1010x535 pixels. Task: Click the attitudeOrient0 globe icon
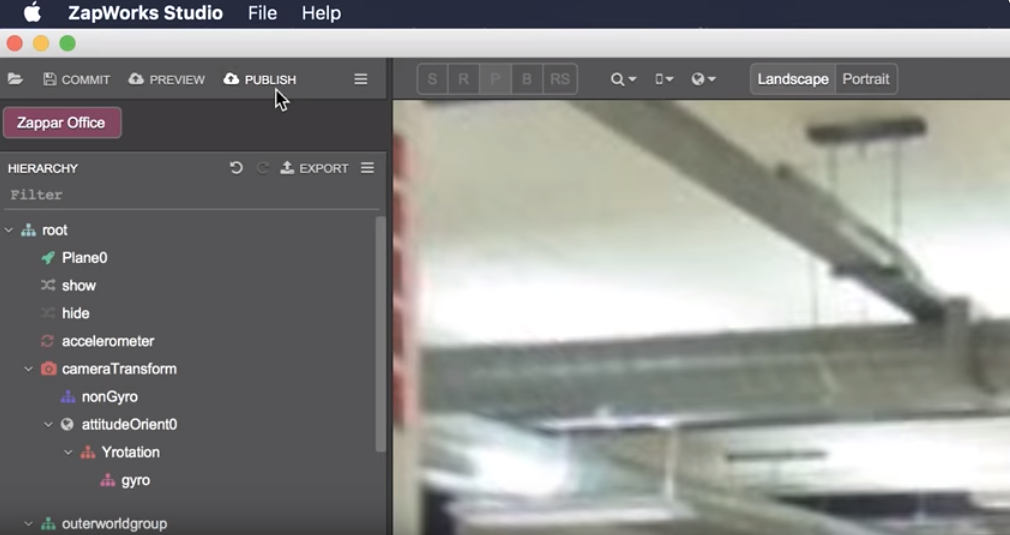(x=67, y=424)
